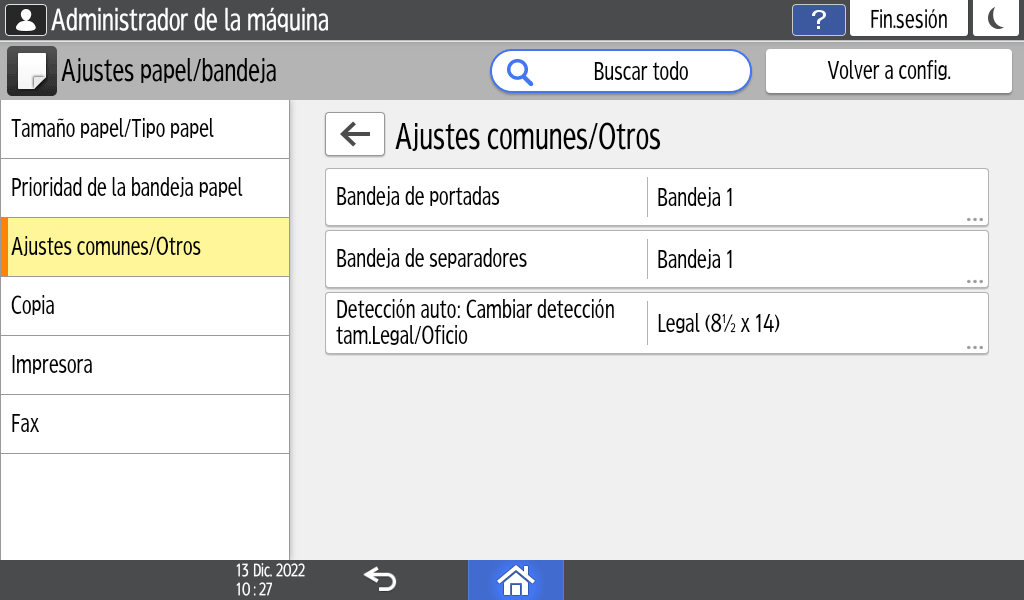1024x600 pixels.
Task: Select Prioridad de la bandeja papel
Action: pyautogui.click(x=145, y=188)
